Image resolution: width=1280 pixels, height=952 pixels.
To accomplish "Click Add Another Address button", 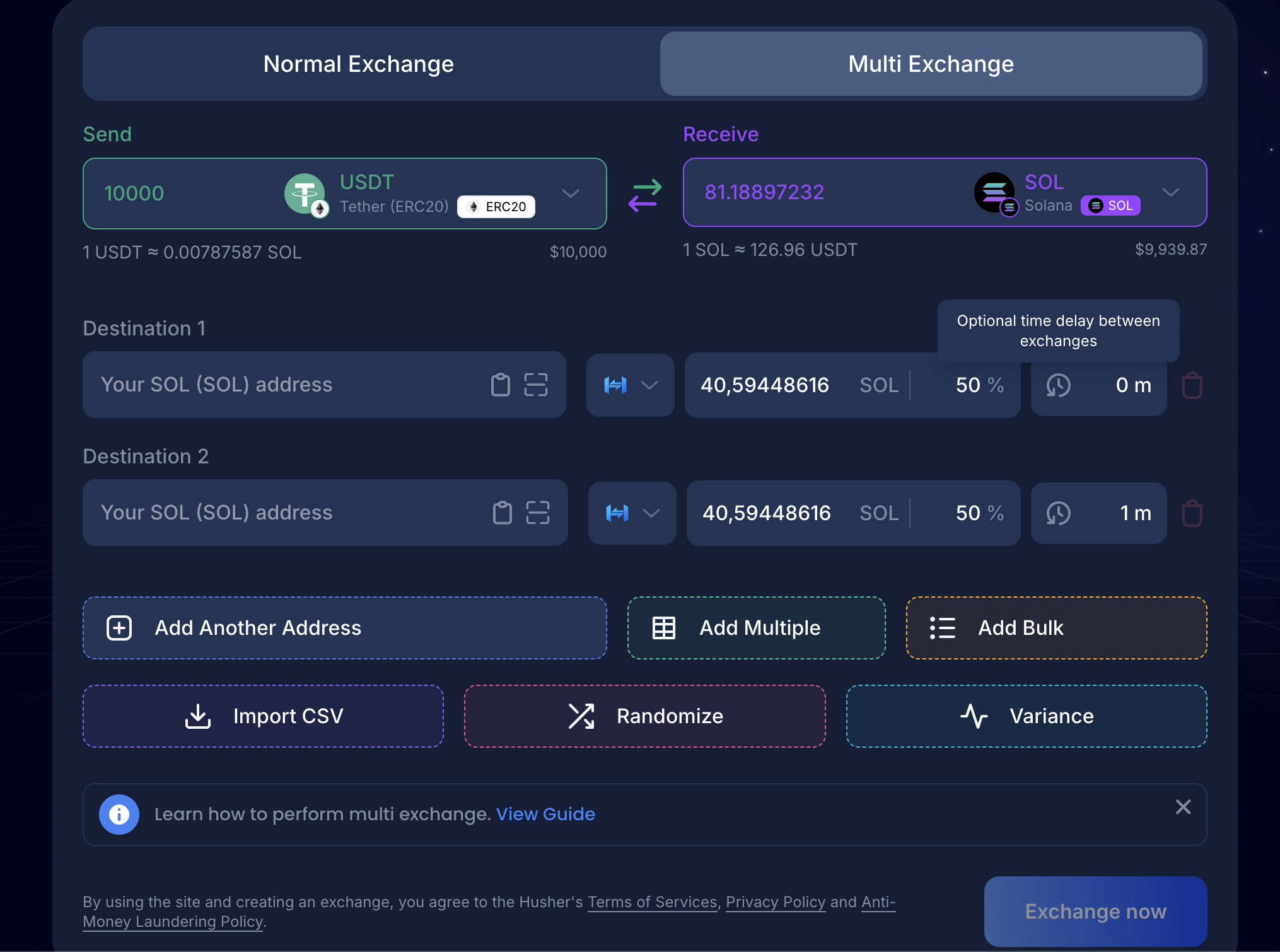I will point(344,628).
